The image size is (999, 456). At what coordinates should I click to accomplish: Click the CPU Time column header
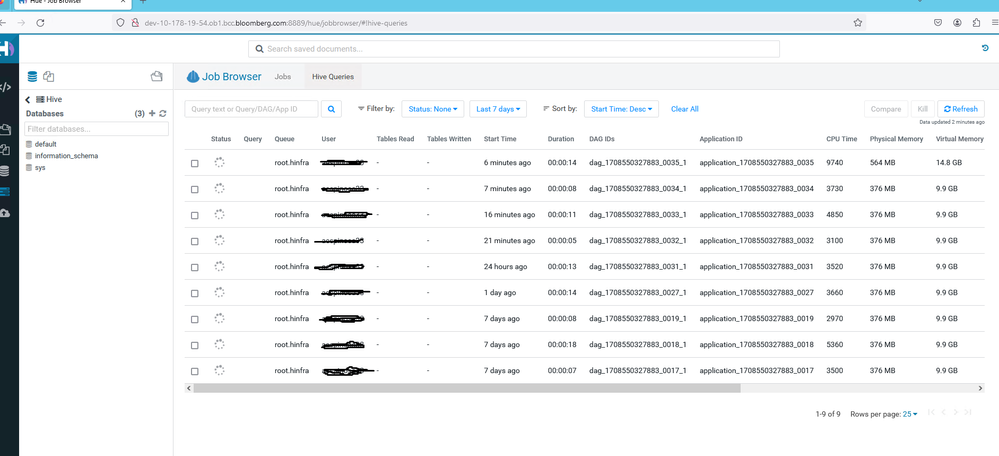842,139
